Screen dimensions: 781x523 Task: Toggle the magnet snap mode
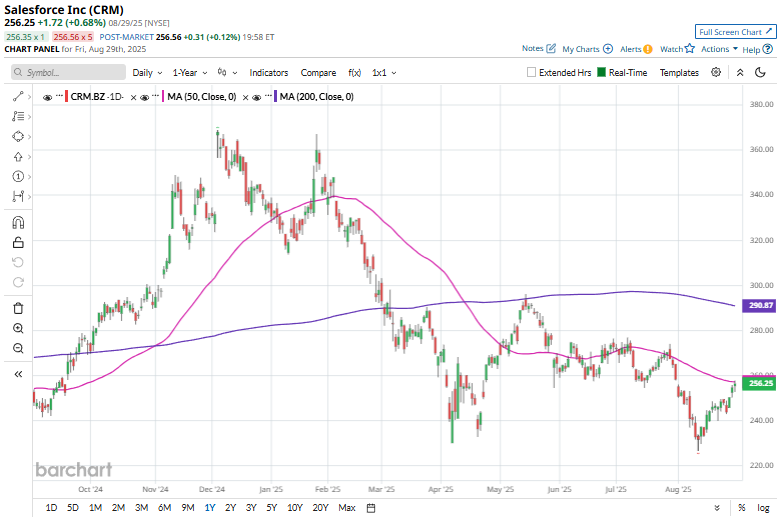pos(18,223)
